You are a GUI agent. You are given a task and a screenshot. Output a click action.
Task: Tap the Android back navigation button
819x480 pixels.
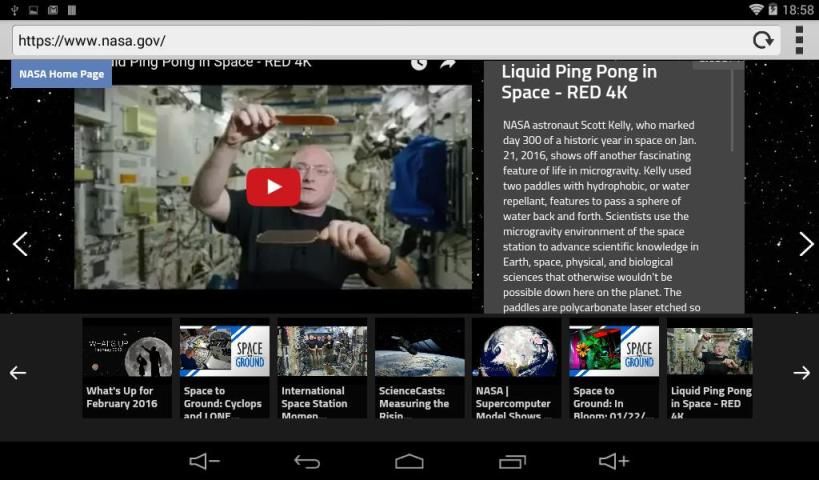[307, 461]
